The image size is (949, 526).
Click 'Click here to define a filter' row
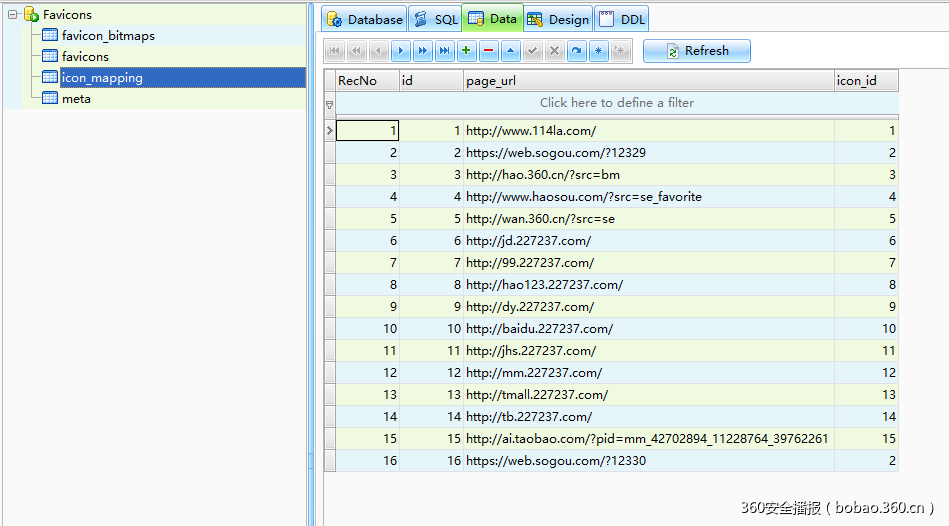tap(616, 103)
